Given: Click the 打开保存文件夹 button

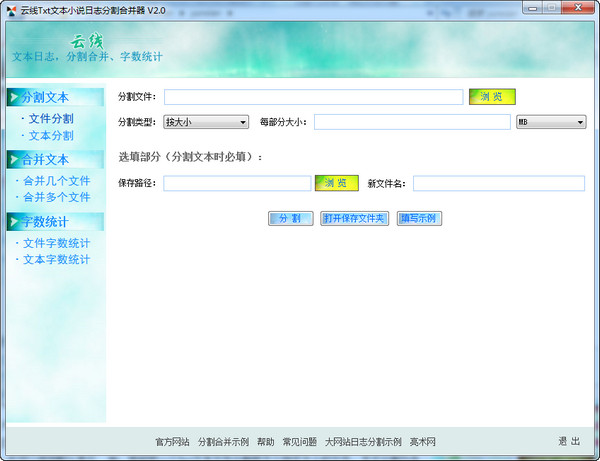Looking at the screenshot, I should pos(355,218).
